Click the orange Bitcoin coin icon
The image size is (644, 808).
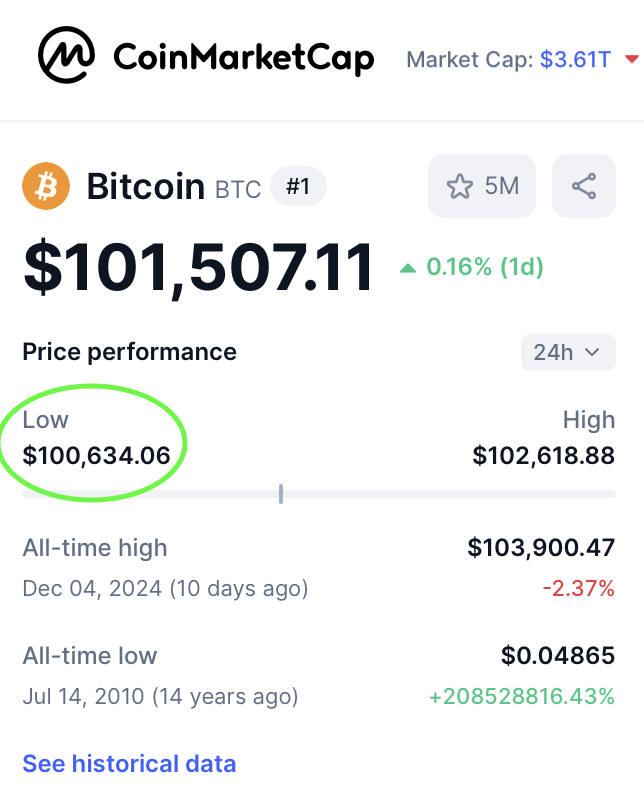pos(46,186)
